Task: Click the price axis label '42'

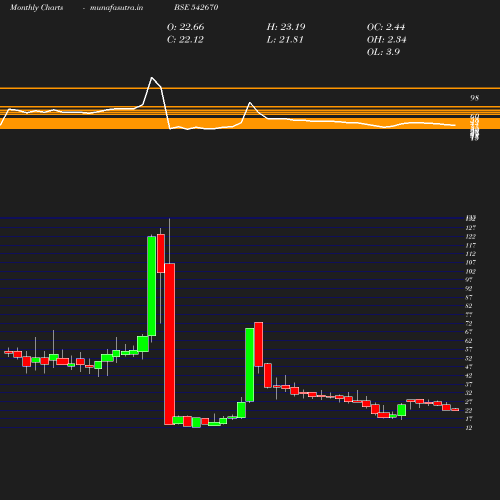Action: click(x=469, y=375)
